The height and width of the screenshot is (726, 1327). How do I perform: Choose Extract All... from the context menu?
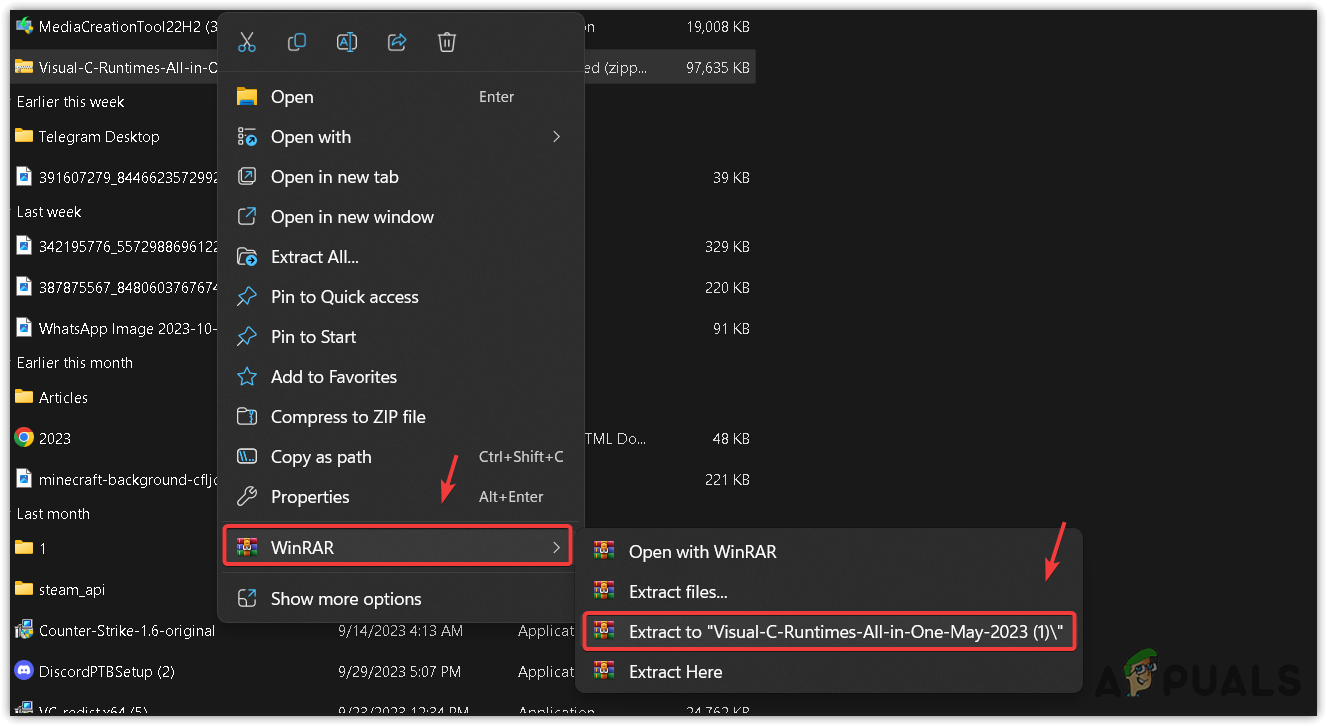(x=401, y=257)
